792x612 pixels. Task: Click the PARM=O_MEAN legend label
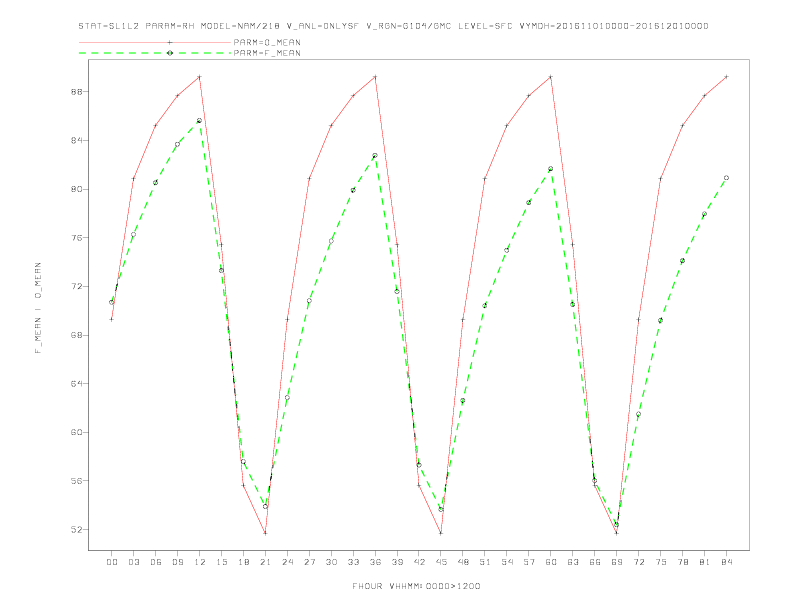click(x=267, y=42)
